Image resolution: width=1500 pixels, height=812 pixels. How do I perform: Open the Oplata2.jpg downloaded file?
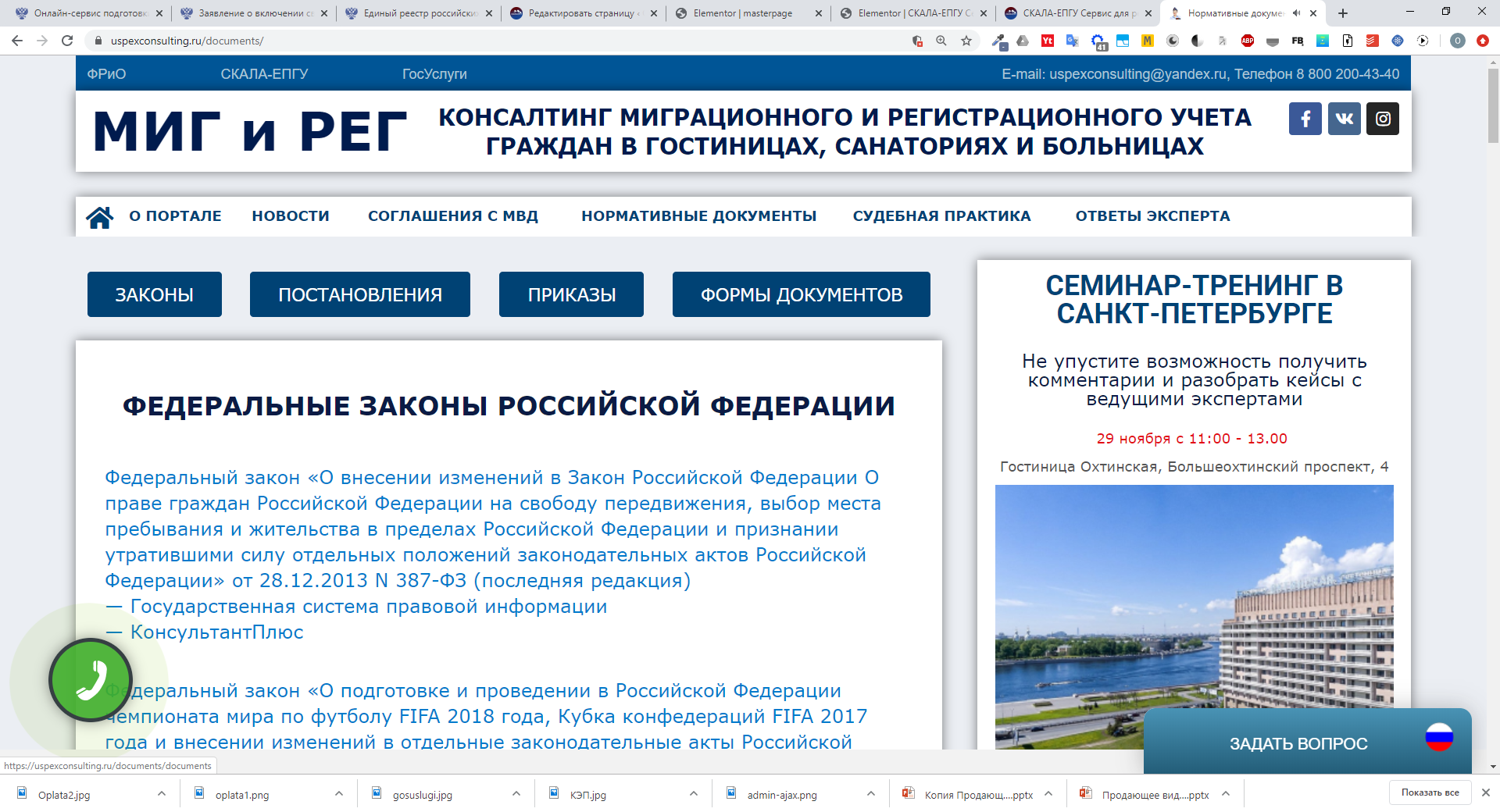tap(64, 795)
